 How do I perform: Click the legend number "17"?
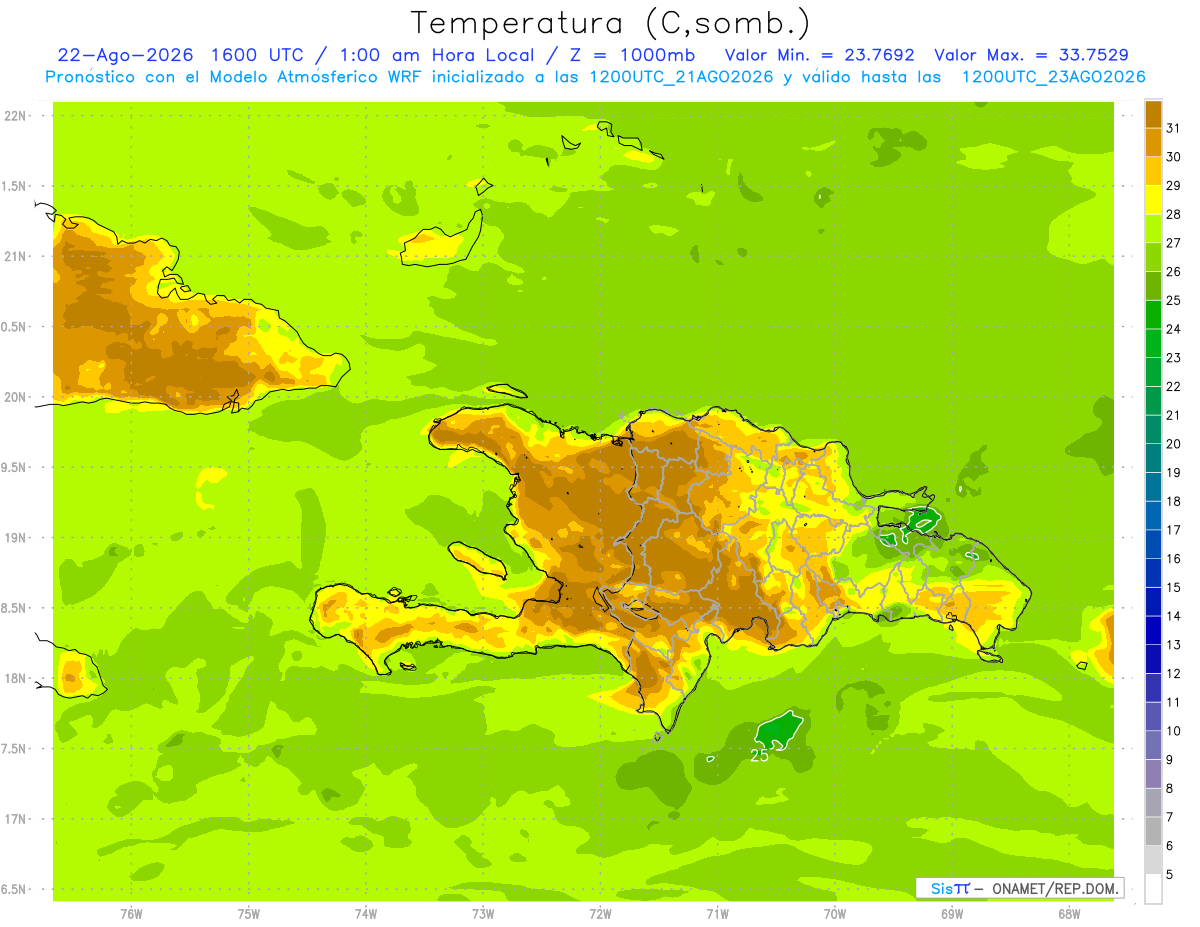1174,530
